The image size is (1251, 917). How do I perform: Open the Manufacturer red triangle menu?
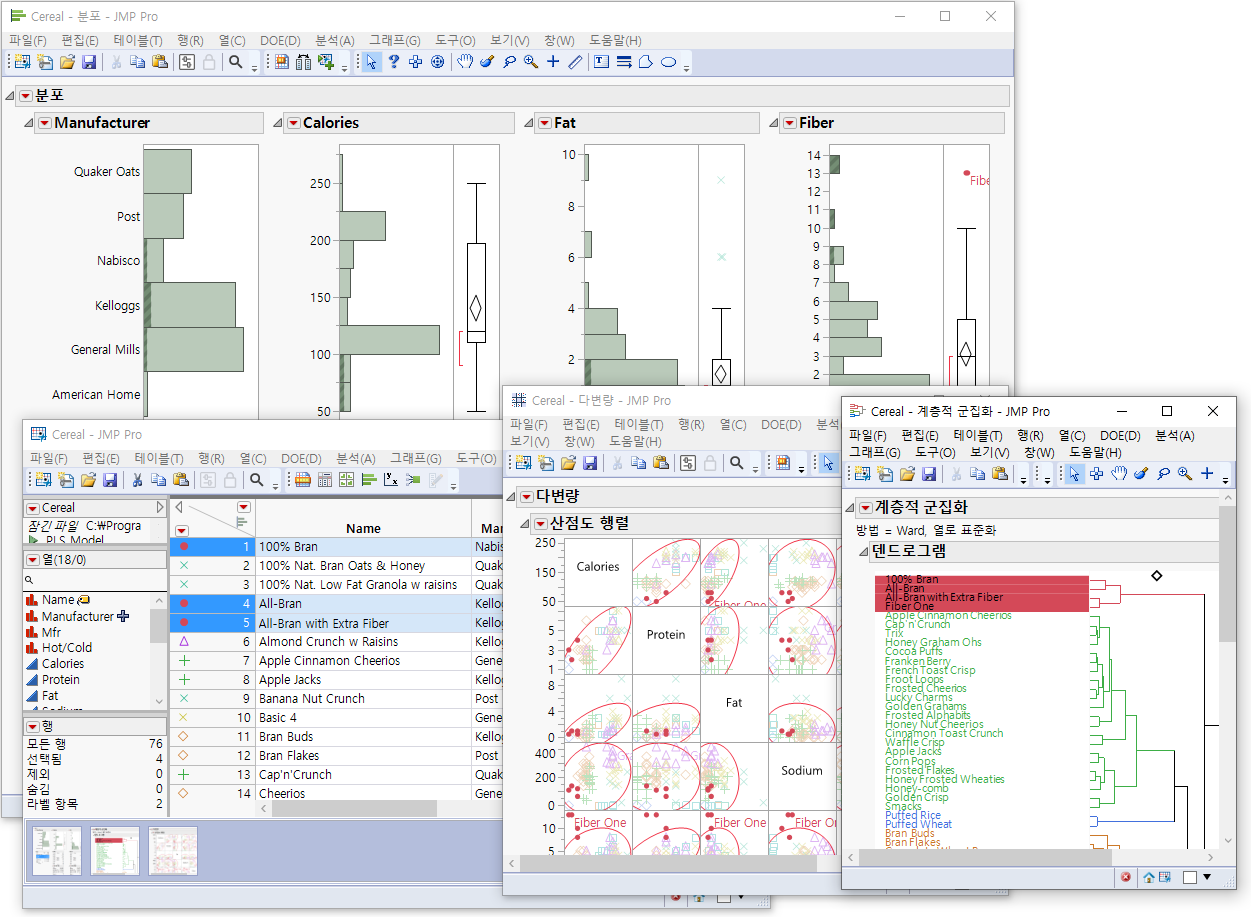tap(44, 122)
